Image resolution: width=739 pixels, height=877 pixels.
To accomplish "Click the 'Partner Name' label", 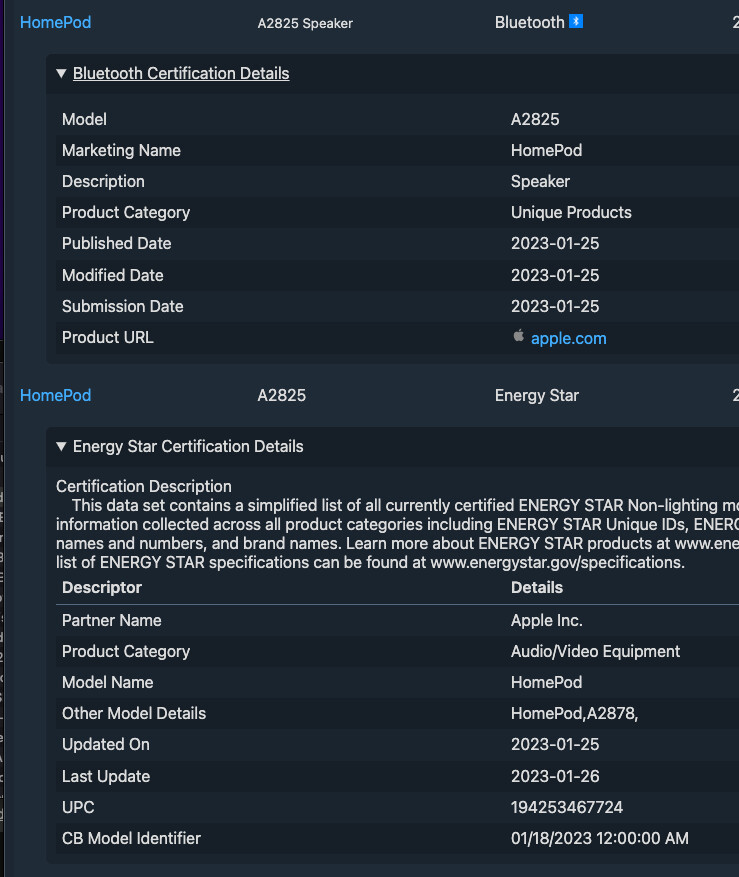I will (111, 620).
